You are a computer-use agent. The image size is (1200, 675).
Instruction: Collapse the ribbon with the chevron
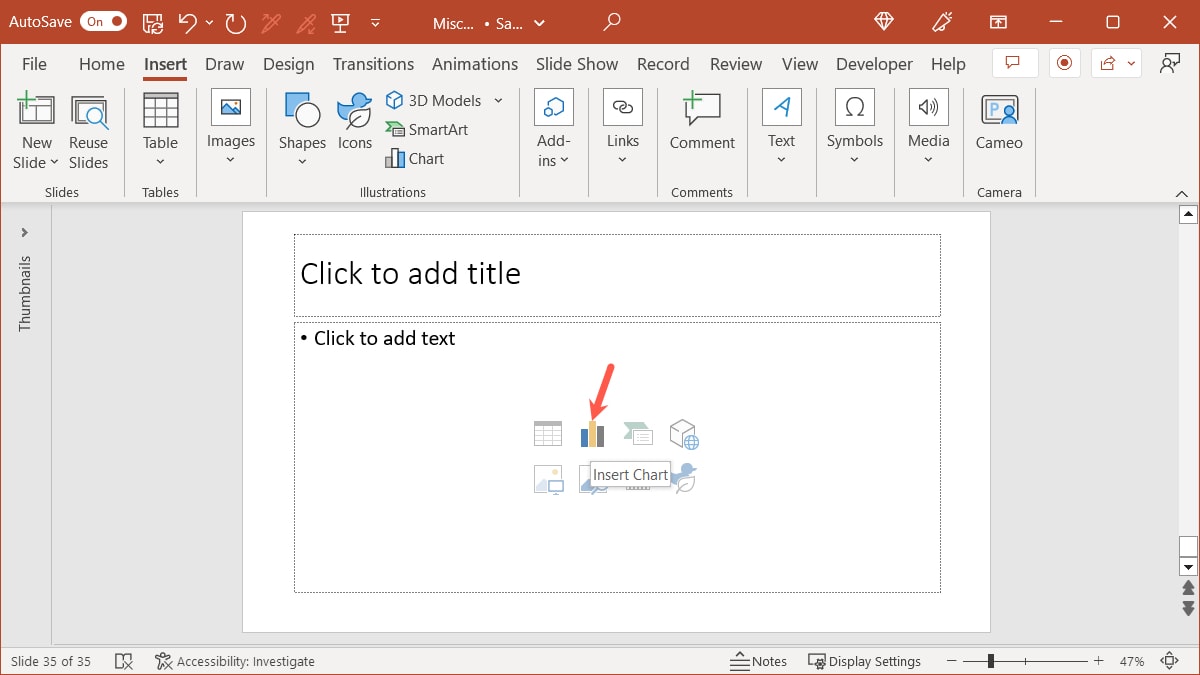tap(1181, 192)
